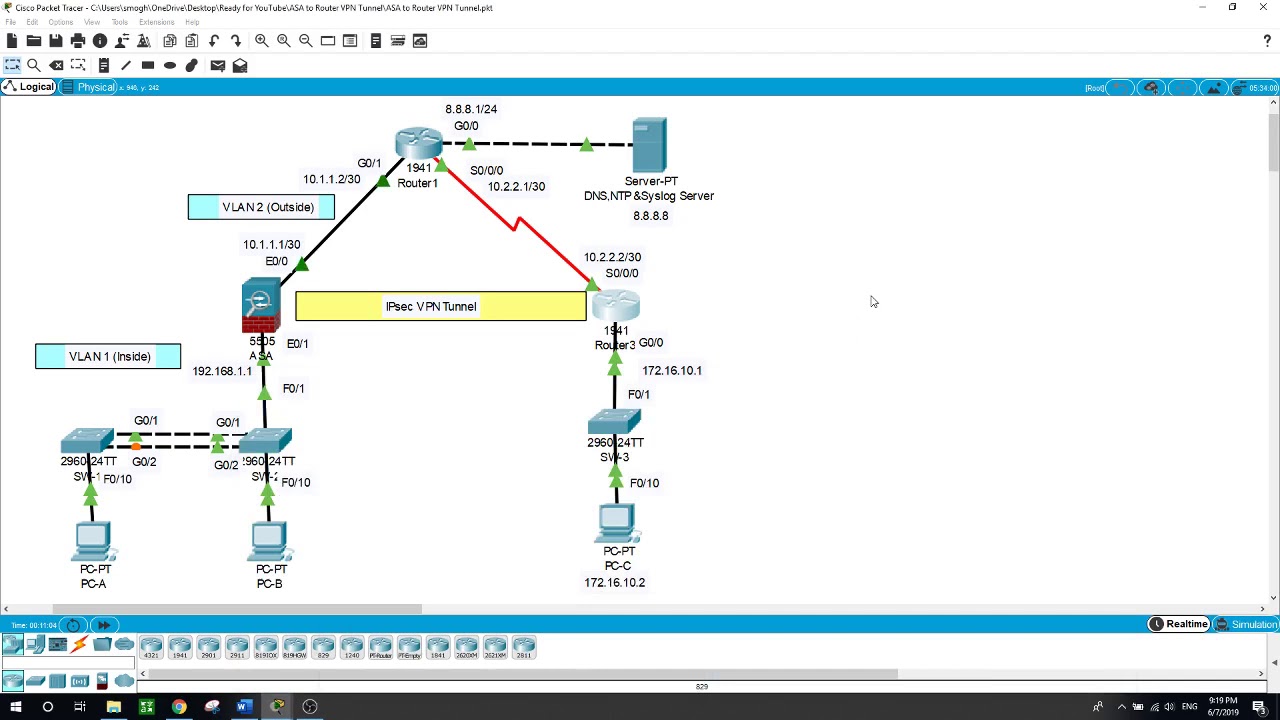
Task: Click the IPsec VPN Tunnel label
Action: [x=431, y=306]
